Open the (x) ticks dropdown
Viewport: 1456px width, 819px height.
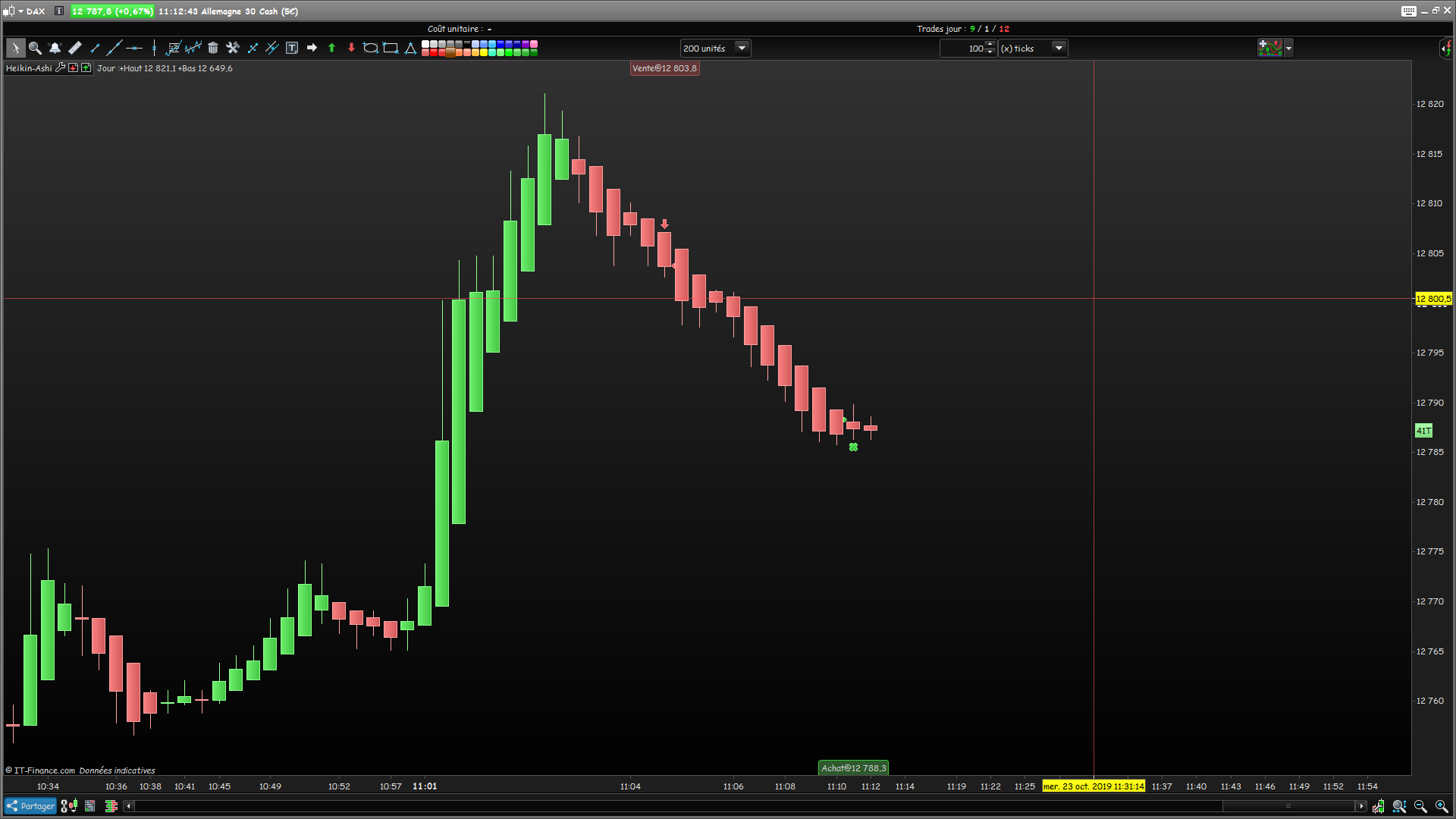tap(1059, 48)
